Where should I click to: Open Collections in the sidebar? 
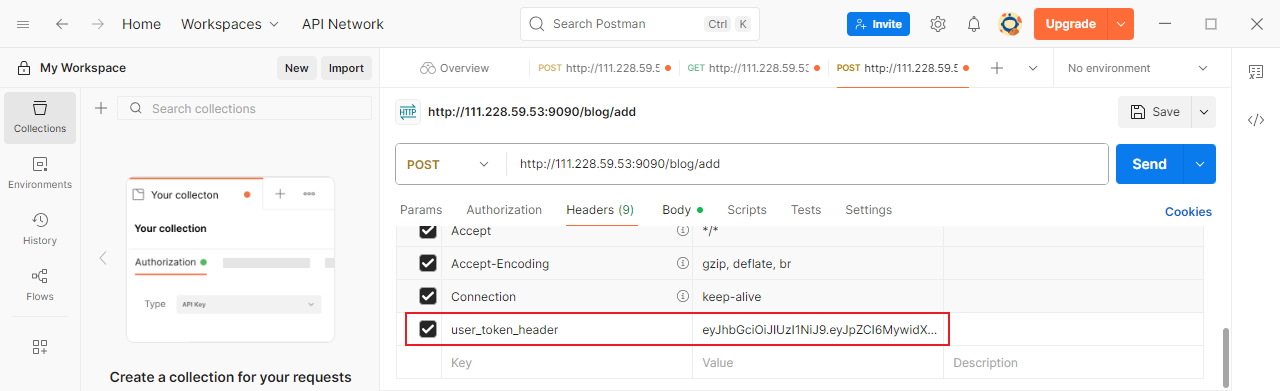pos(40,117)
